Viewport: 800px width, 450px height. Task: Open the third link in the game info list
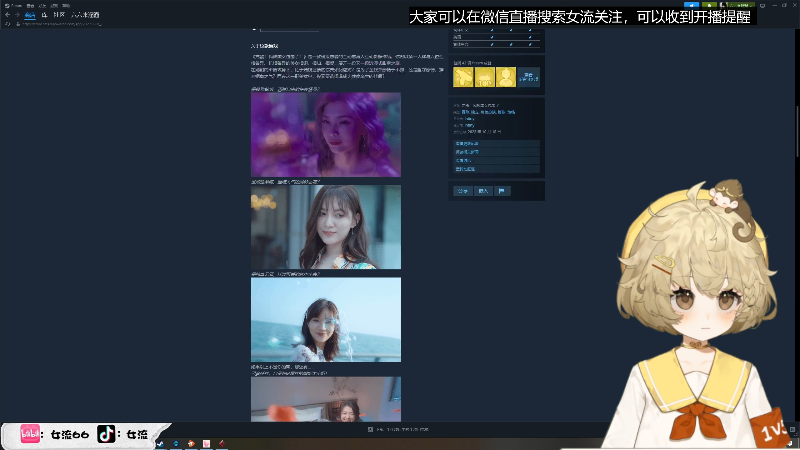click(496, 160)
